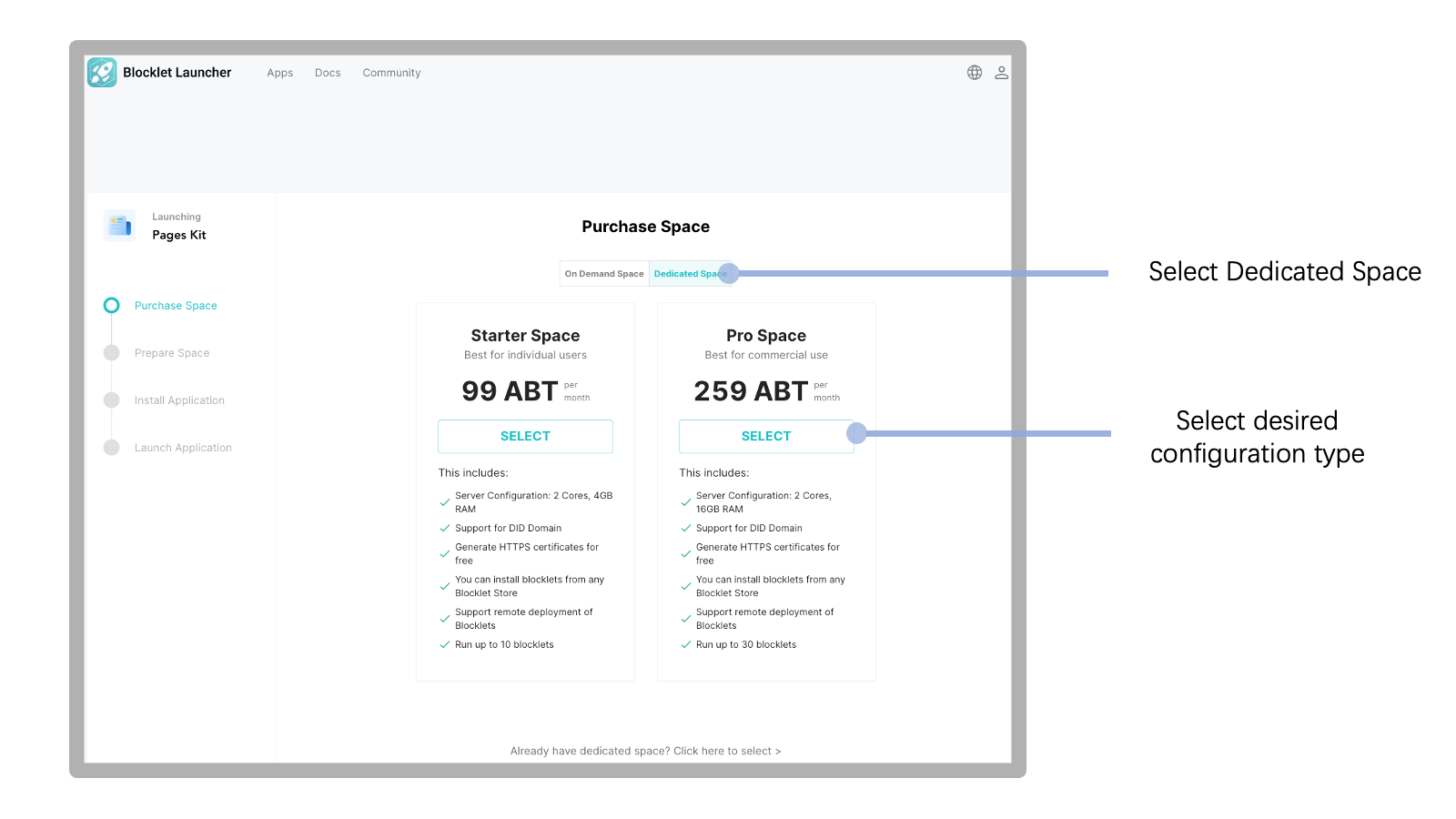The width and height of the screenshot is (1456, 819).
Task: Click the Install Application step circle
Action: [x=112, y=400]
